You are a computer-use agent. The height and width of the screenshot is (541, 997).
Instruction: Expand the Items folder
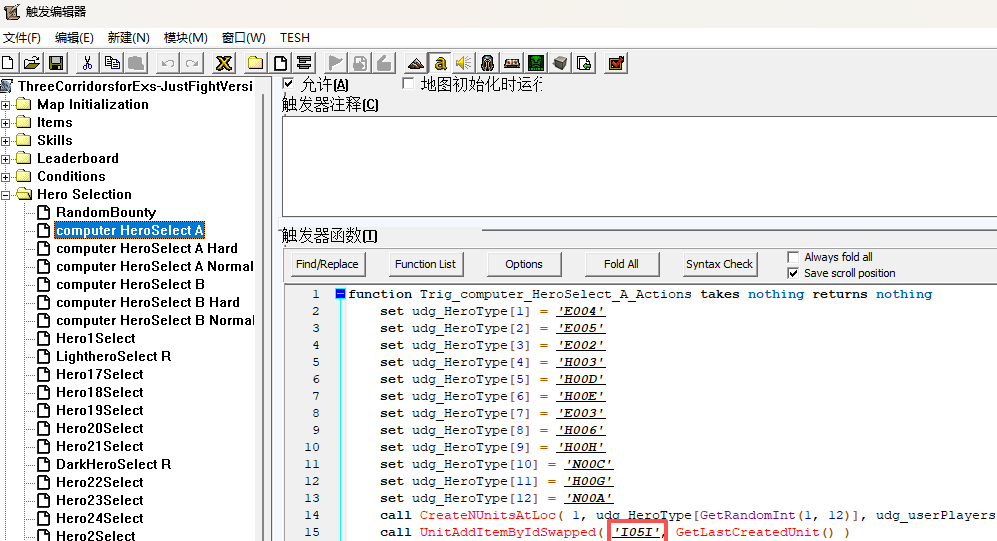tap(6, 123)
